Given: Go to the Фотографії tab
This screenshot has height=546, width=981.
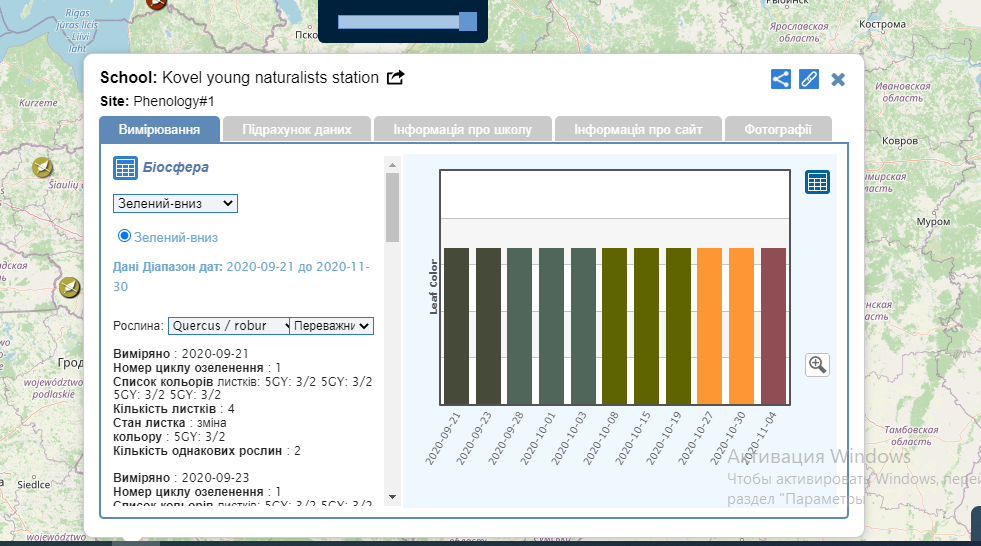Looking at the screenshot, I should pos(777,130).
